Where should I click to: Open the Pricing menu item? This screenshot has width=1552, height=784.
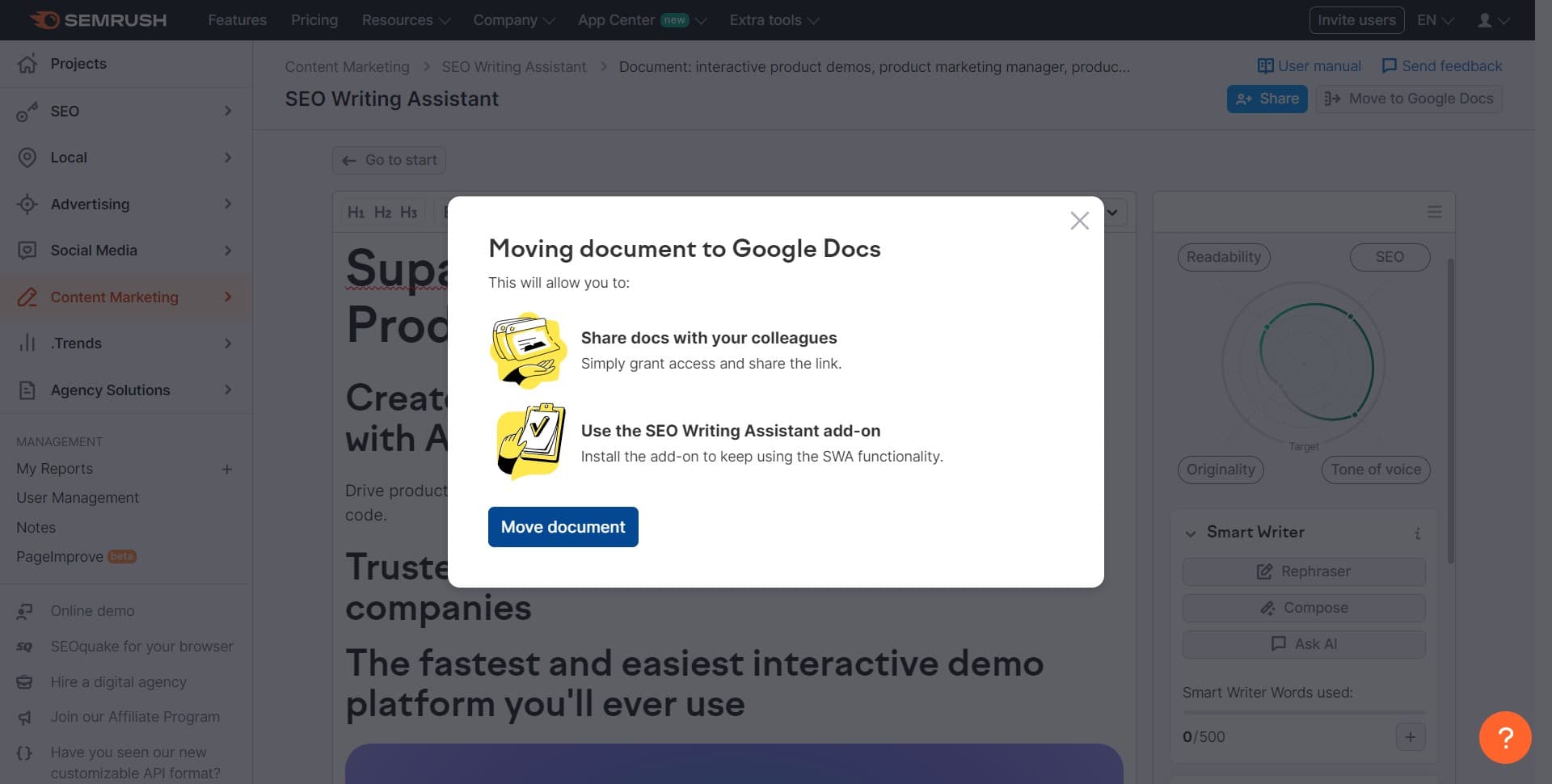click(x=314, y=19)
